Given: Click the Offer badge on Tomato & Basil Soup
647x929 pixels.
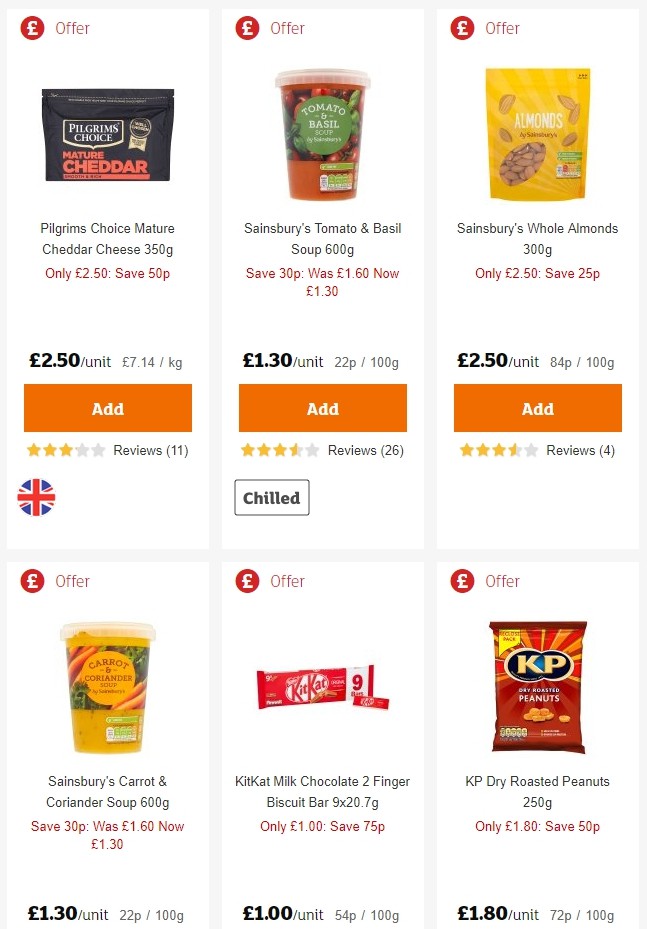Looking at the screenshot, I should 246,28.
